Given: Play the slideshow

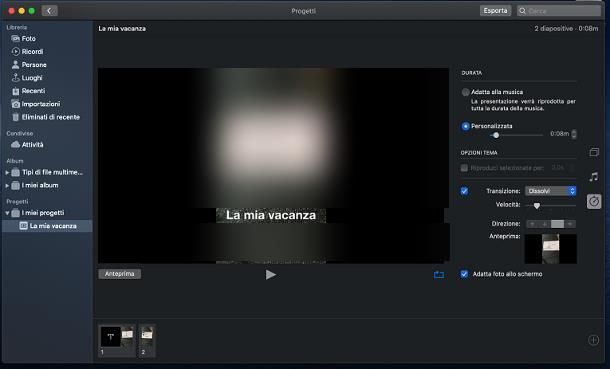Looking at the screenshot, I should pos(270,275).
